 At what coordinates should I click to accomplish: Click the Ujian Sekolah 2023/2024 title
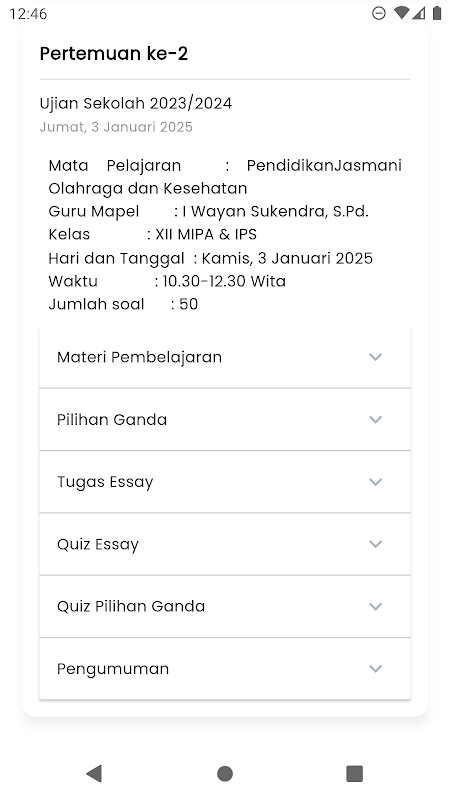click(x=136, y=104)
